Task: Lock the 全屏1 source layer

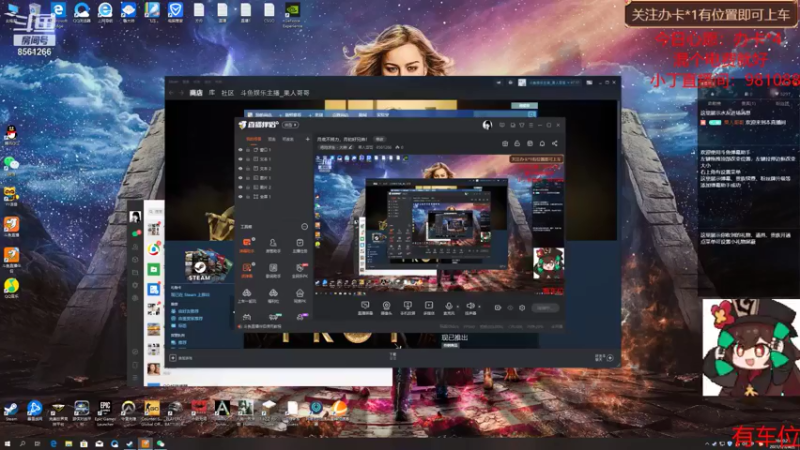Action: coord(248,196)
